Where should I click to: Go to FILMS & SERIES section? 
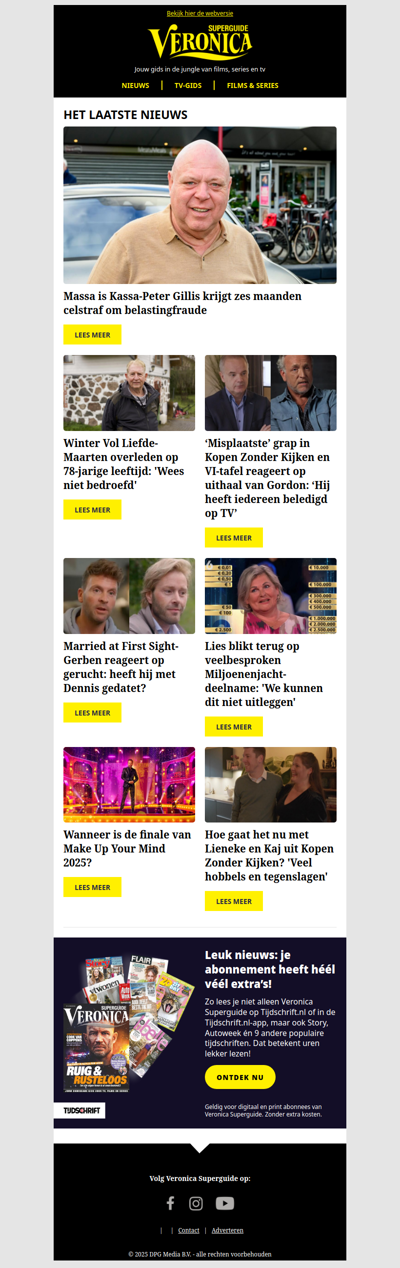pos(252,86)
